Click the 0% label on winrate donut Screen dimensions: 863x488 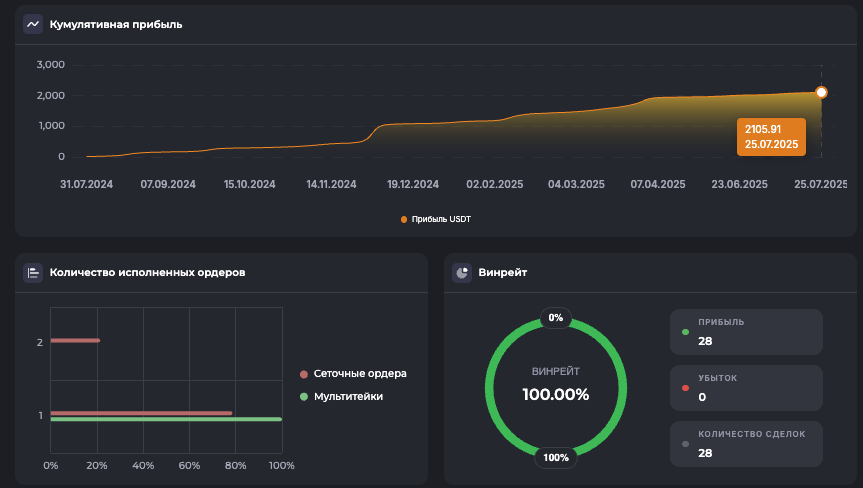tap(556, 318)
